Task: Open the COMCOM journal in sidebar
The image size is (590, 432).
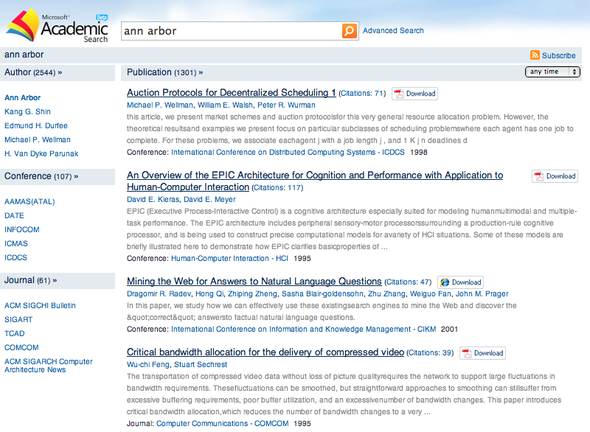Action: click(21, 347)
